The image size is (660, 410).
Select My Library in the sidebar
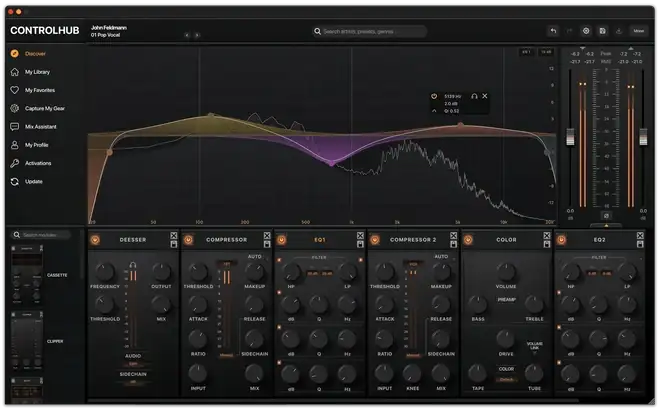click(37, 72)
